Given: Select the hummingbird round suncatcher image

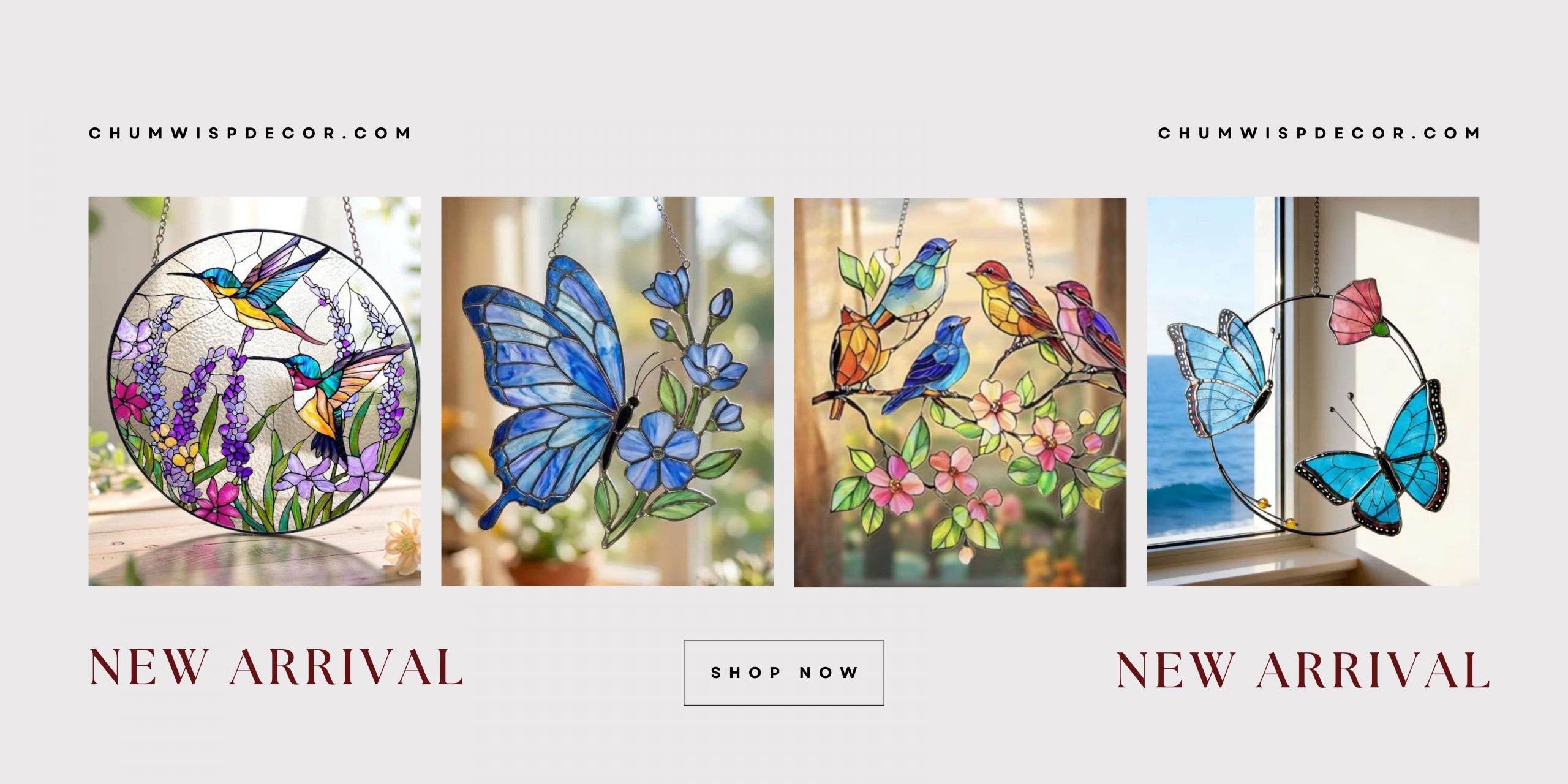Looking at the screenshot, I should [254, 391].
